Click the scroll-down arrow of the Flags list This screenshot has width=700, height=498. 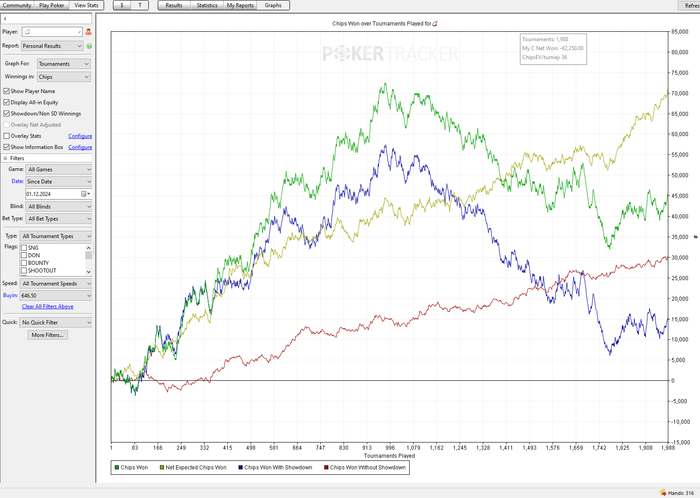pos(88,271)
